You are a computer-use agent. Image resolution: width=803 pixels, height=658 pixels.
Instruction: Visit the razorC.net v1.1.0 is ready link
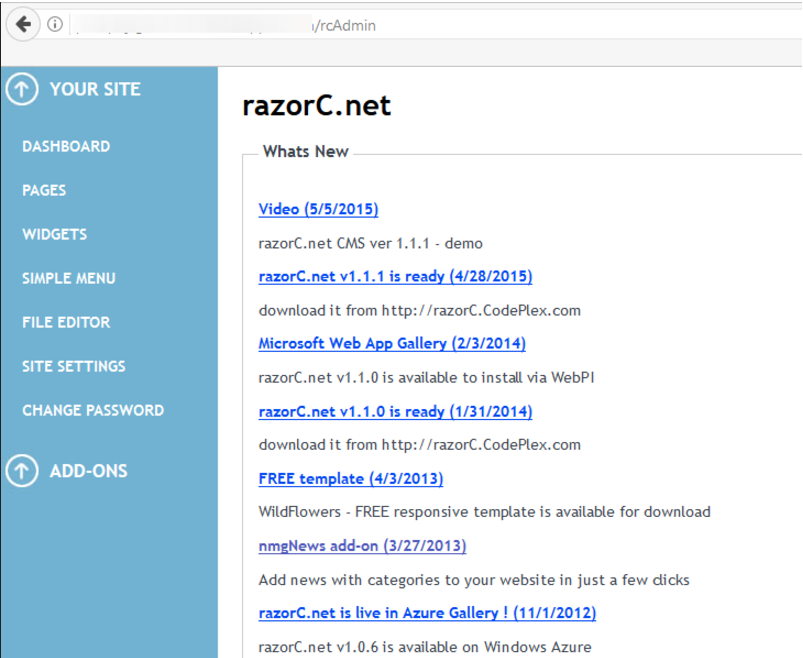[x=395, y=412]
